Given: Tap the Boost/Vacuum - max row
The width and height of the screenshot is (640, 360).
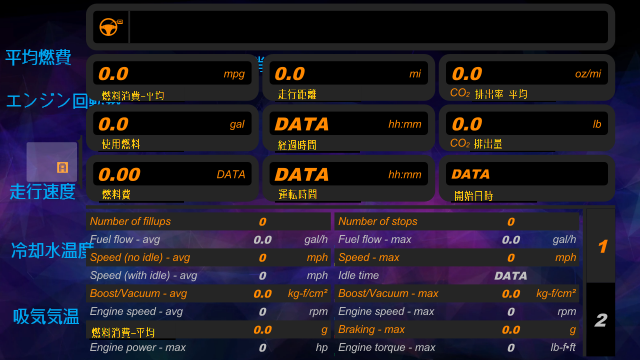Looking at the screenshot, I should click(457, 293).
